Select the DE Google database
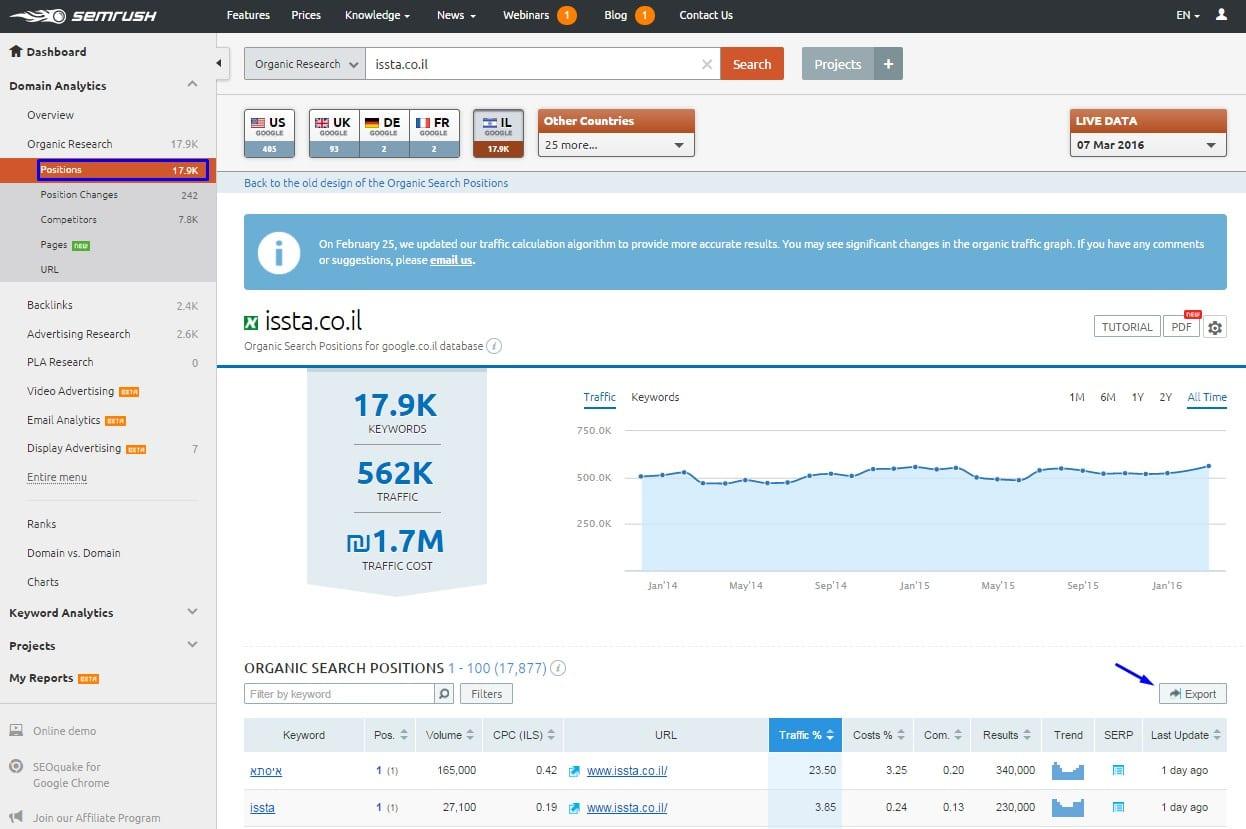This screenshot has width=1246, height=829. coord(384,134)
